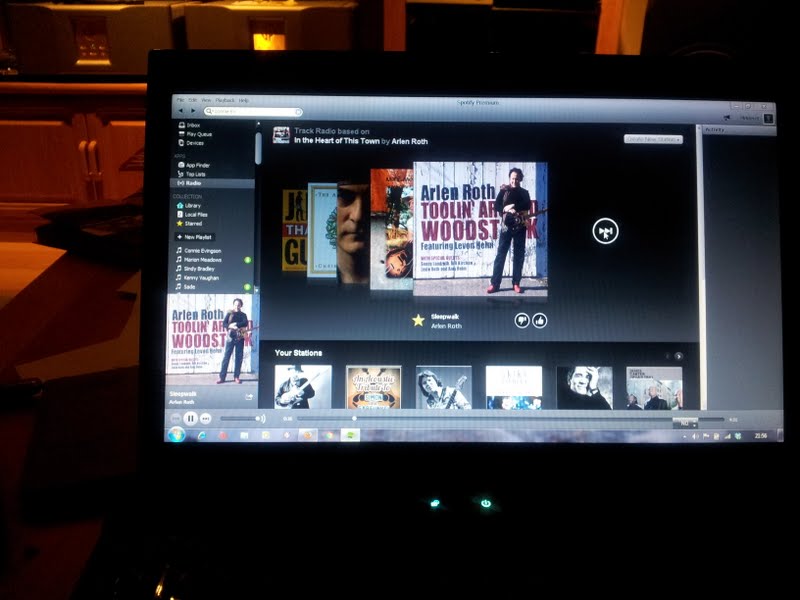Open the user profile avatar

click(x=768, y=118)
